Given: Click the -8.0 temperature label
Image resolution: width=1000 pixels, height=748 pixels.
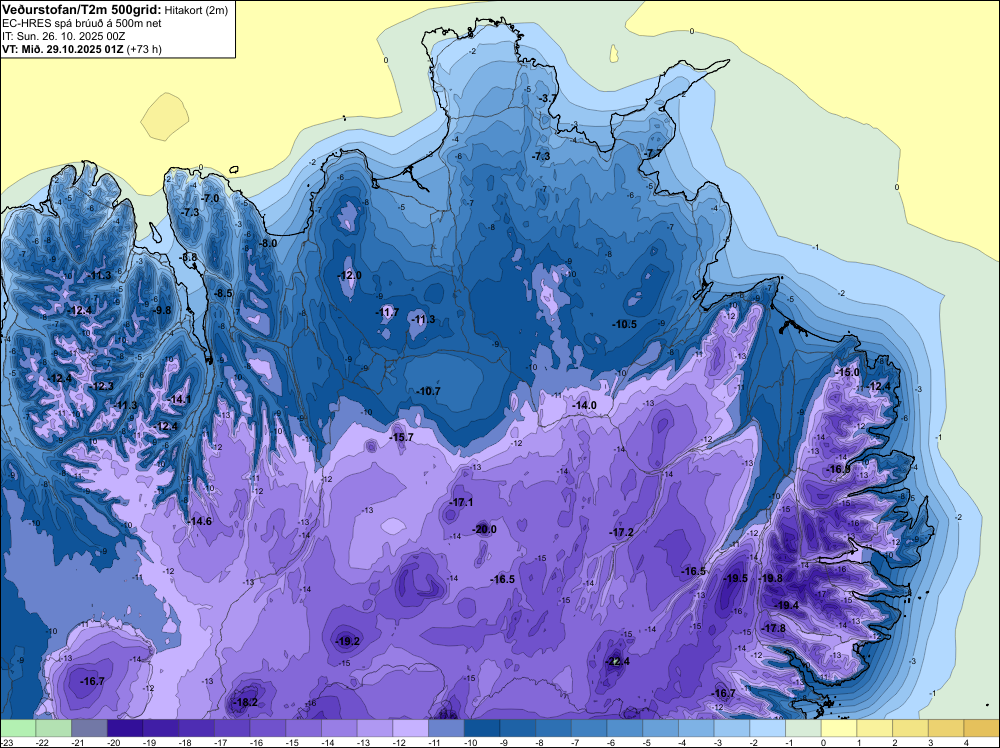Looking at the screenshot, I should coord(268,243).
